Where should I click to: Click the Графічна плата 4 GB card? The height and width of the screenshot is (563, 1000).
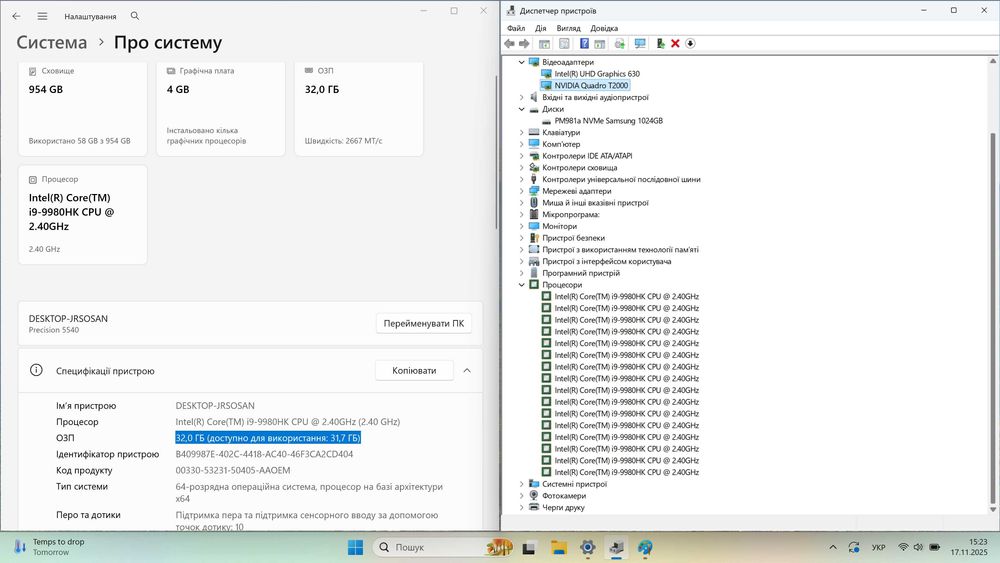coord(221,108)
